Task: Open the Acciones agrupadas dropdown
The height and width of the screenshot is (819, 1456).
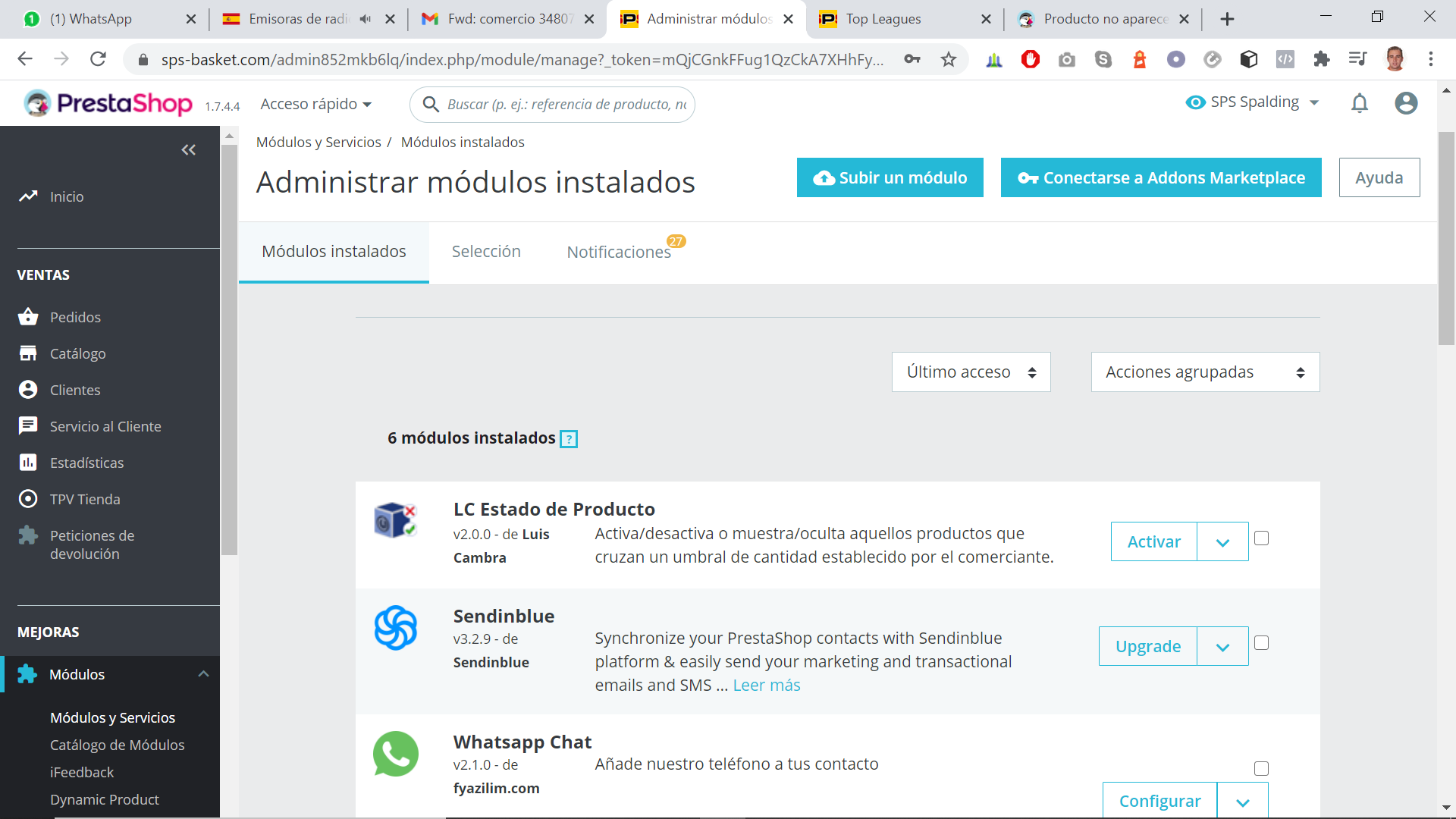Action: point(1205,372)
